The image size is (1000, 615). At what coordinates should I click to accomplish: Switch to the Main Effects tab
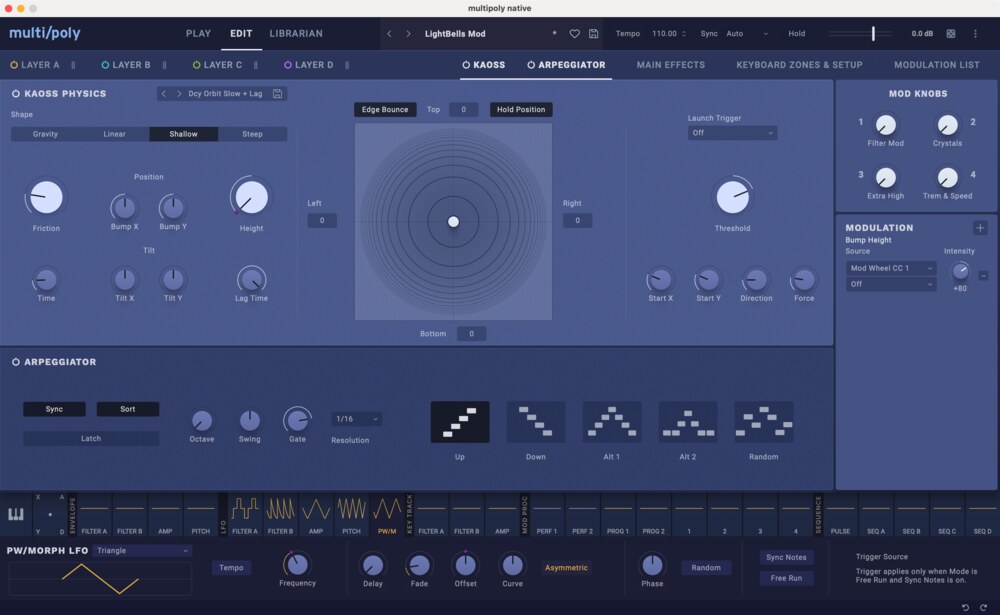point(670,65)
